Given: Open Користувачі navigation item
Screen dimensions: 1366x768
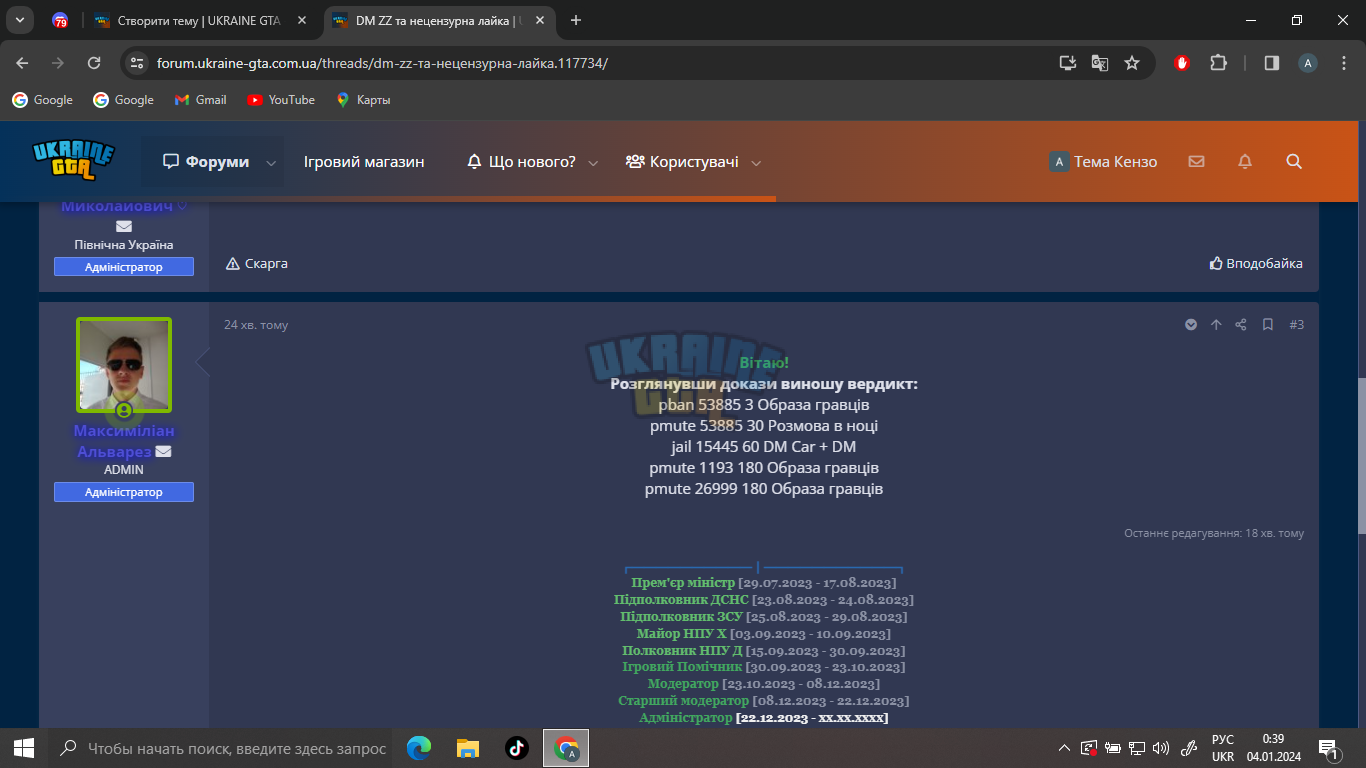Looking at the screenshot, I should (x=682, y=161).
